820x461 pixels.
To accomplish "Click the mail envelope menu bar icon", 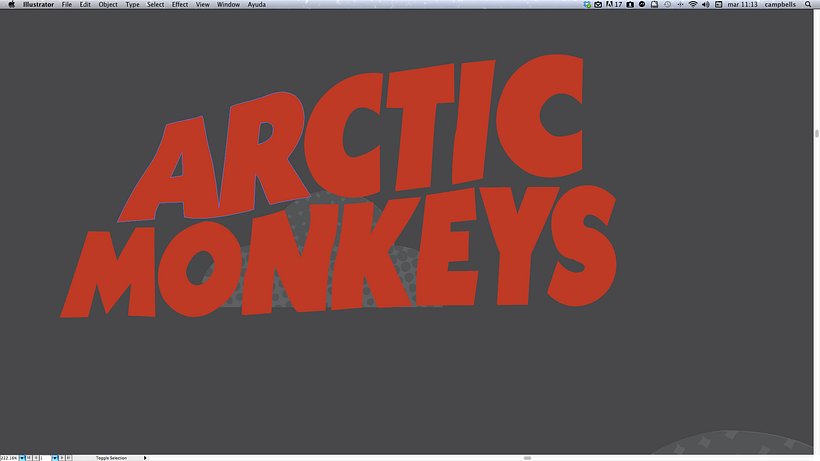I will pos(598,4).
